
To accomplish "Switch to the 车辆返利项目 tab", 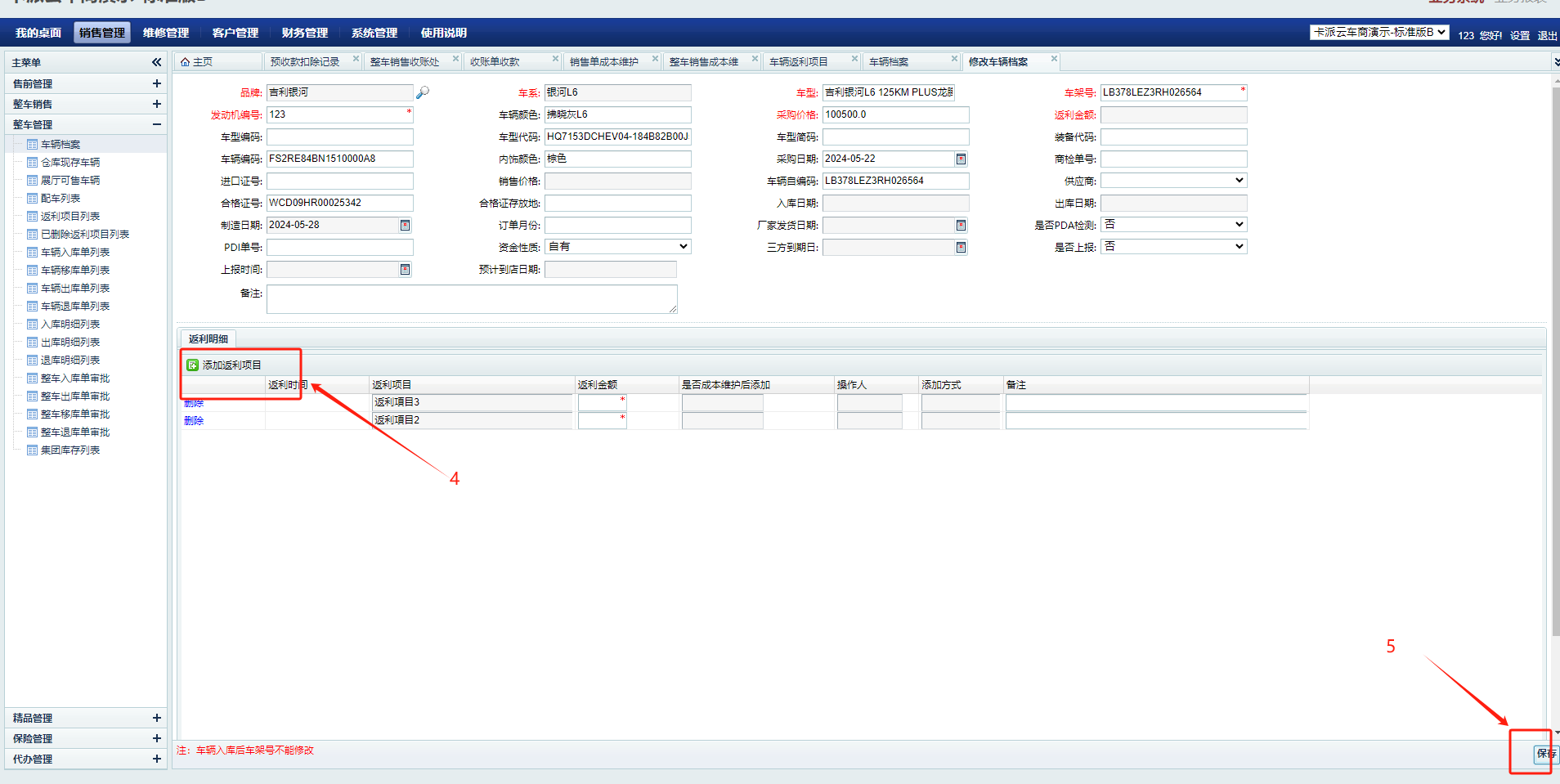I will 799,62.
